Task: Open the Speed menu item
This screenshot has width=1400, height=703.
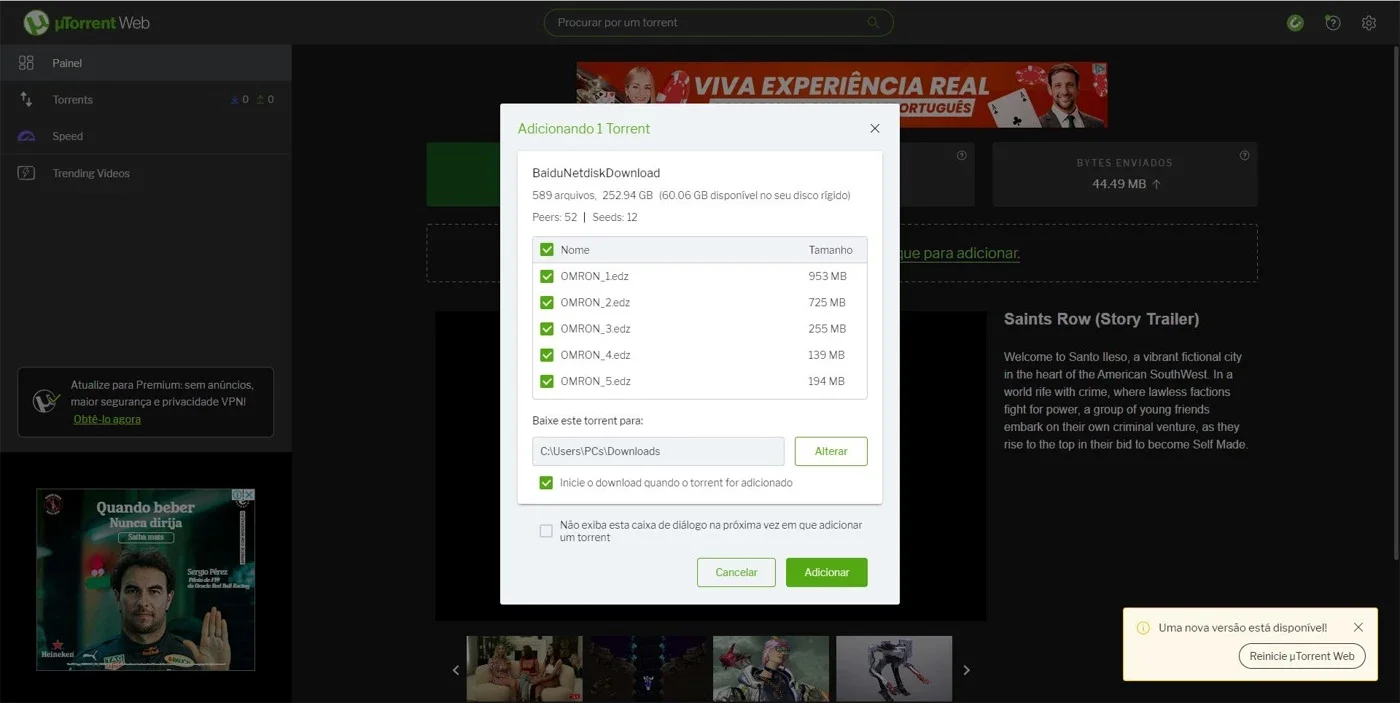Action: tap(146, 136)
